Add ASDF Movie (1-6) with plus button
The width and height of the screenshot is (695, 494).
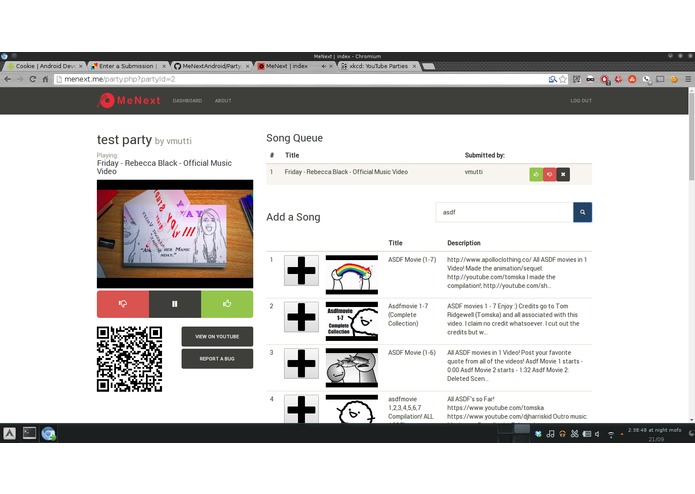coord(301,363)
